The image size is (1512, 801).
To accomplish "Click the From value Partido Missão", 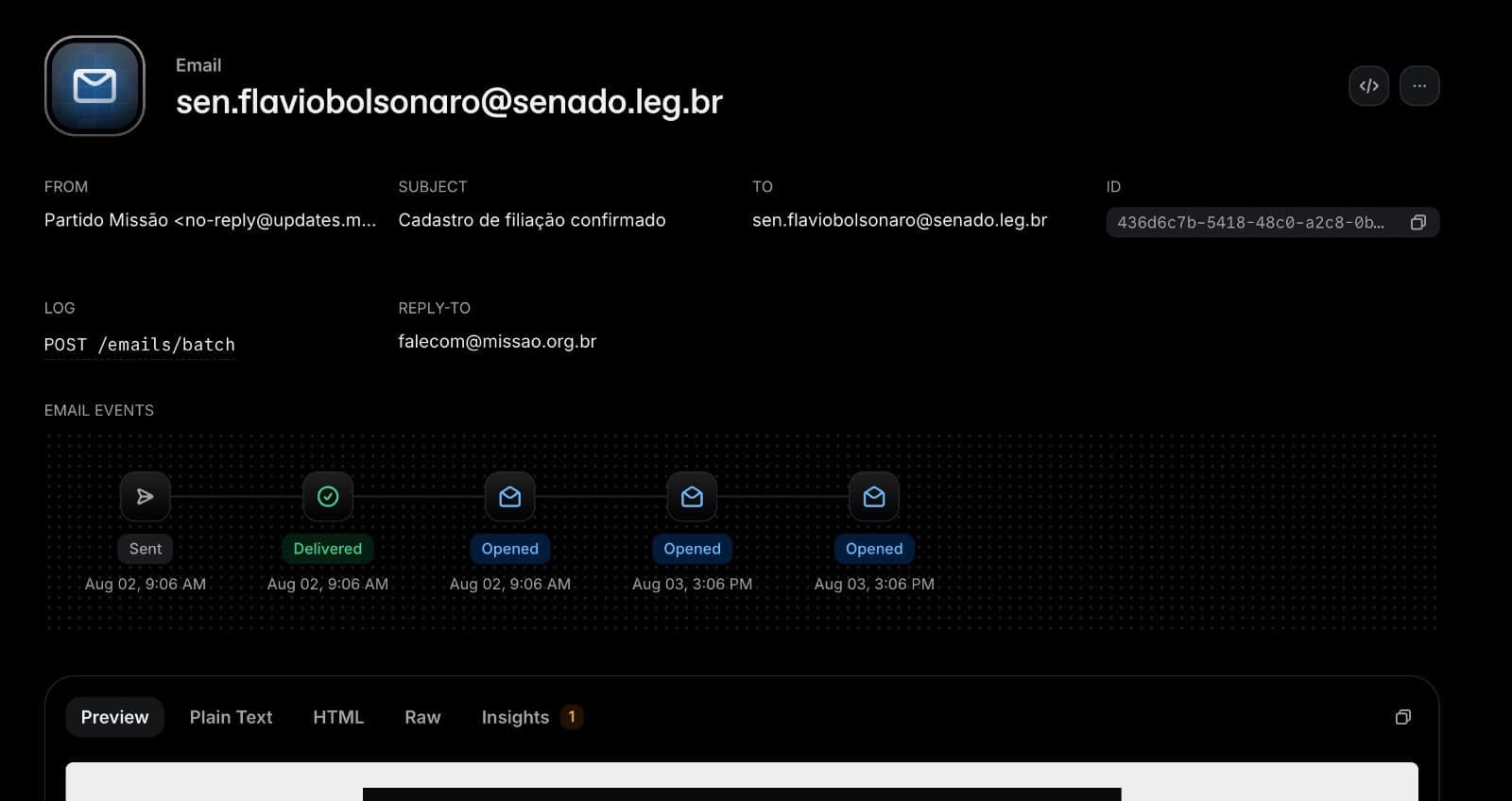I will click(x=210, y=220).
